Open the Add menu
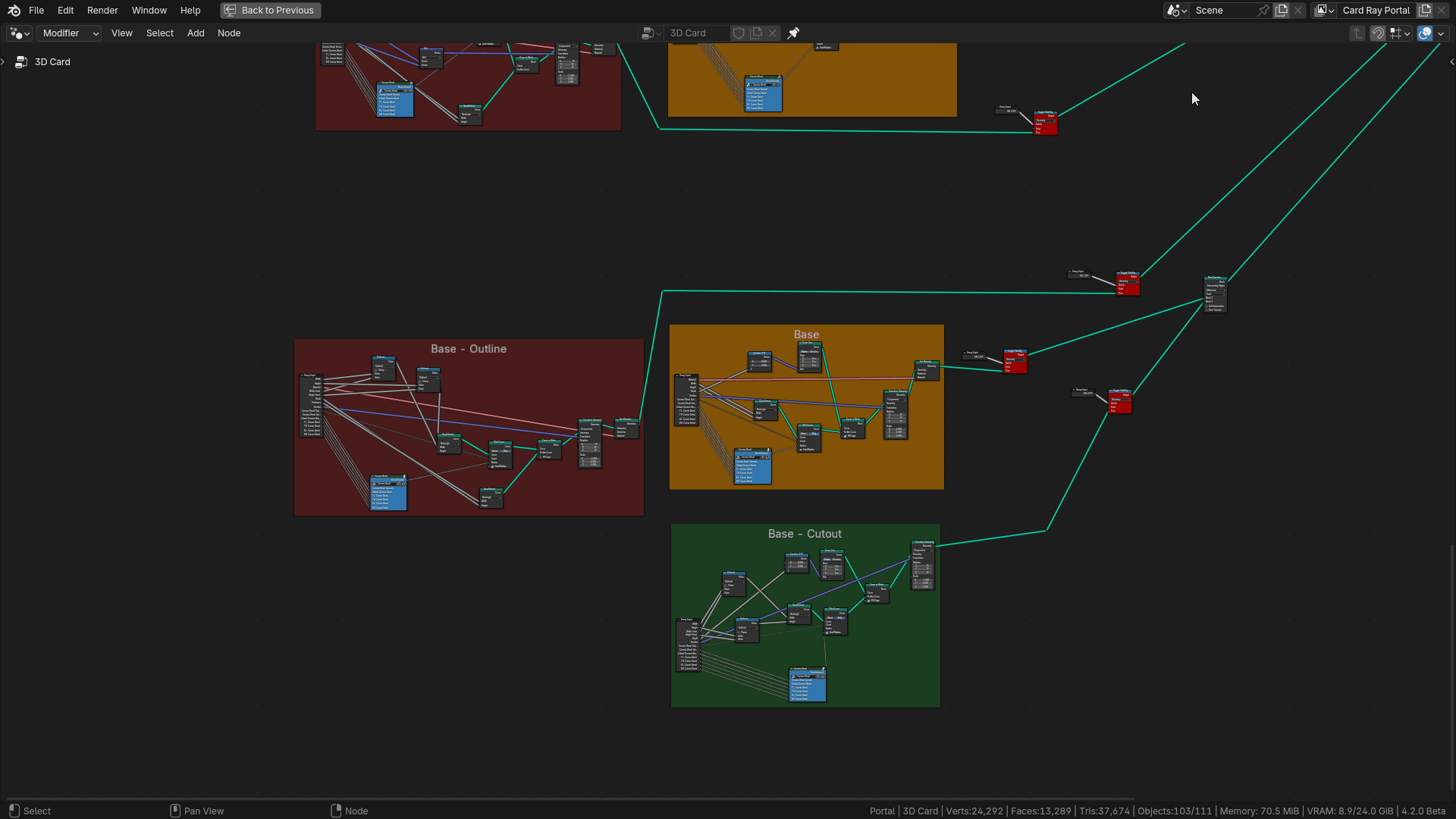 [x=196, y=33]
